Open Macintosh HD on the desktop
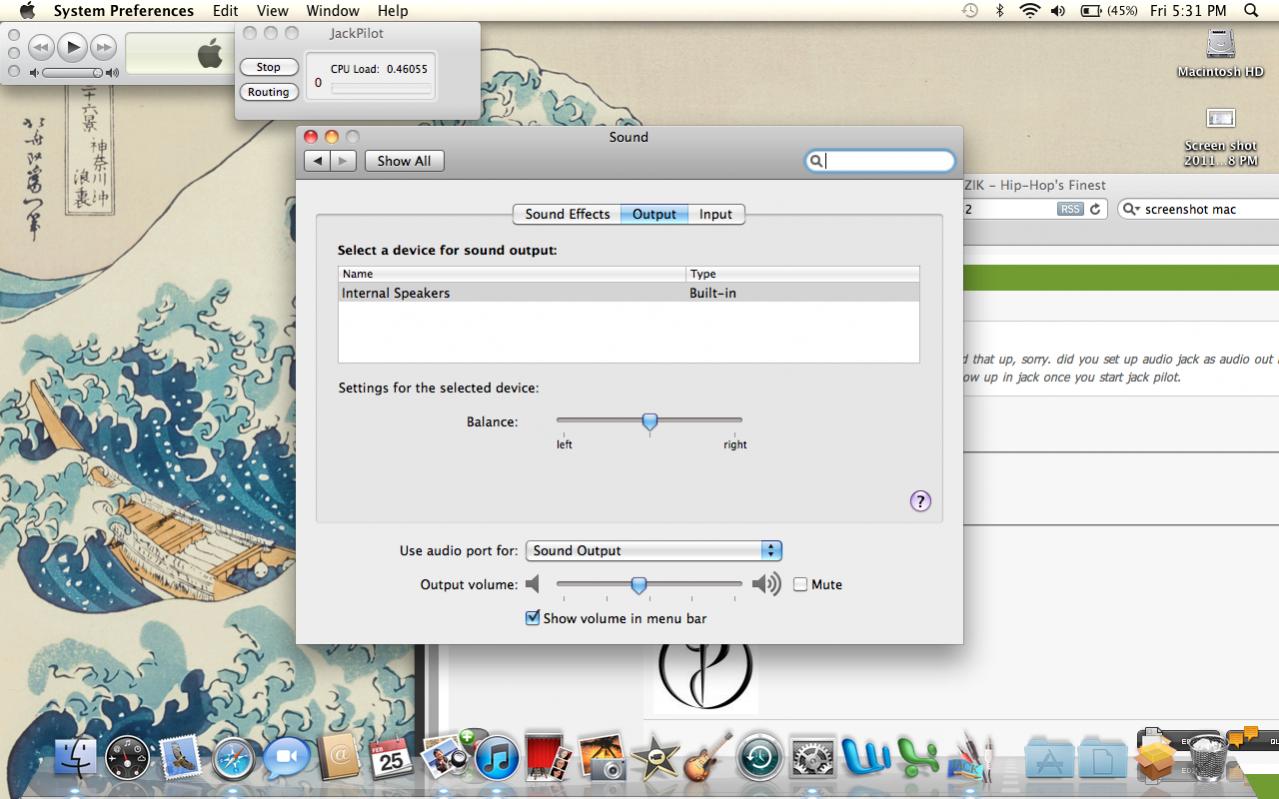Viewport: 1279px width, 799px height. pyautogui.click(x=1220, y=54)
